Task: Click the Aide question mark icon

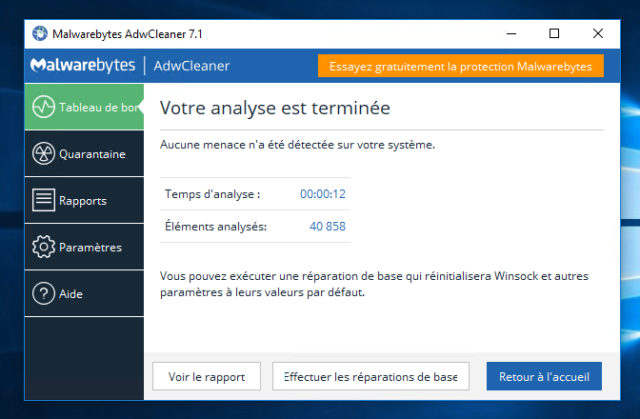Action: coord(43,294)
